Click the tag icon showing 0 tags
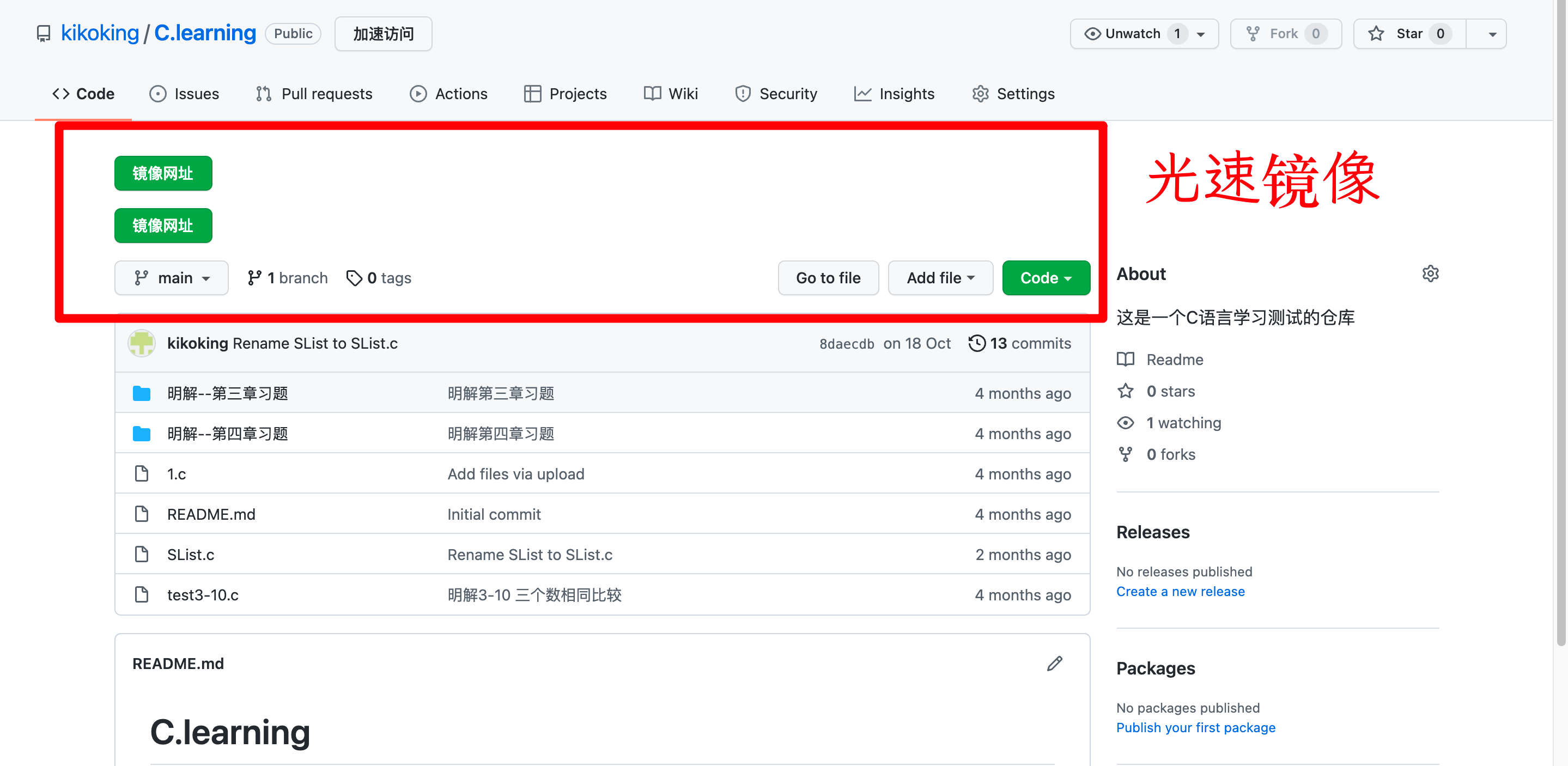Viewport: 1568px width, 766px height. (x=354, y=278)
